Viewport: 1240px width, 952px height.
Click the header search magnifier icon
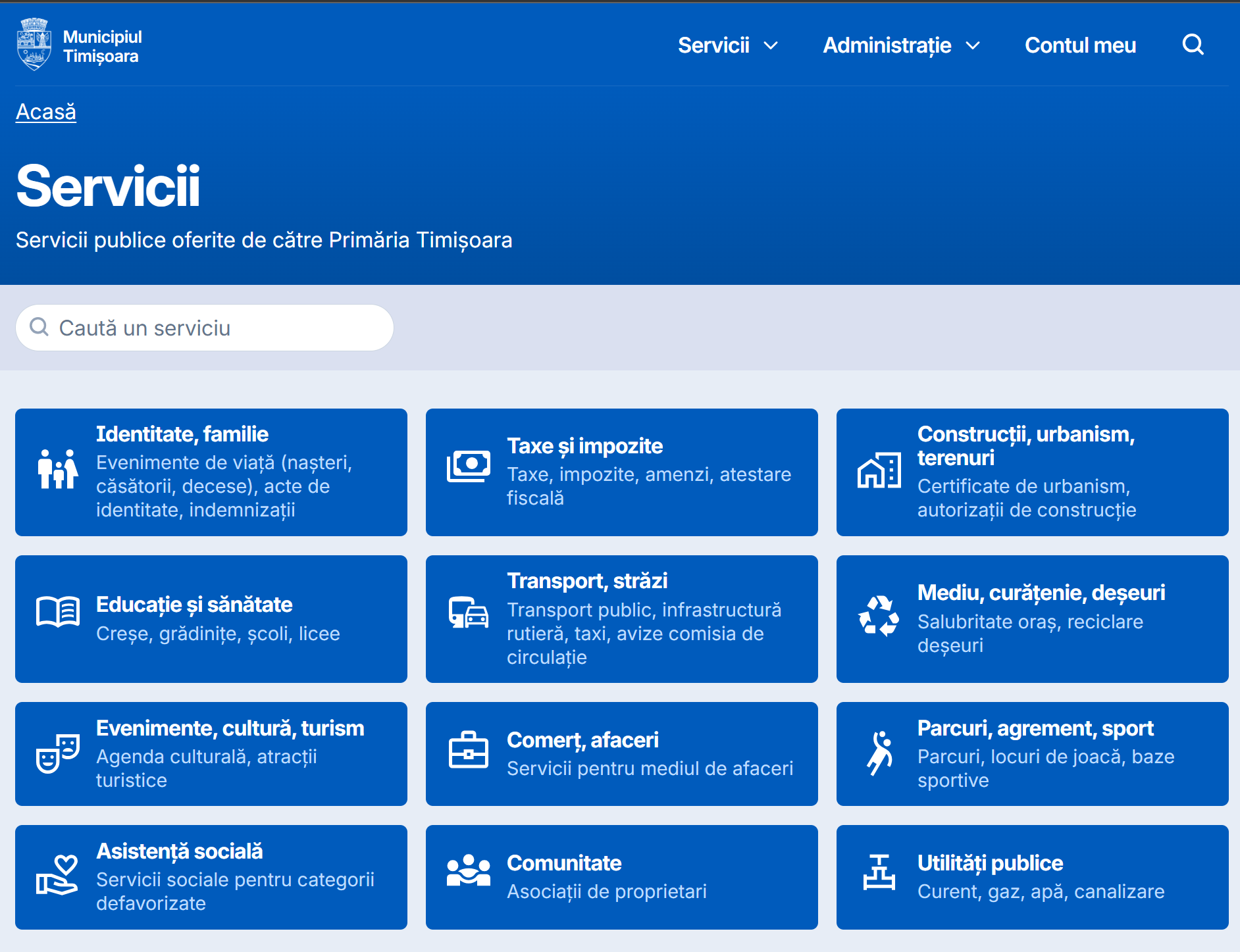tap(1193, 45)
